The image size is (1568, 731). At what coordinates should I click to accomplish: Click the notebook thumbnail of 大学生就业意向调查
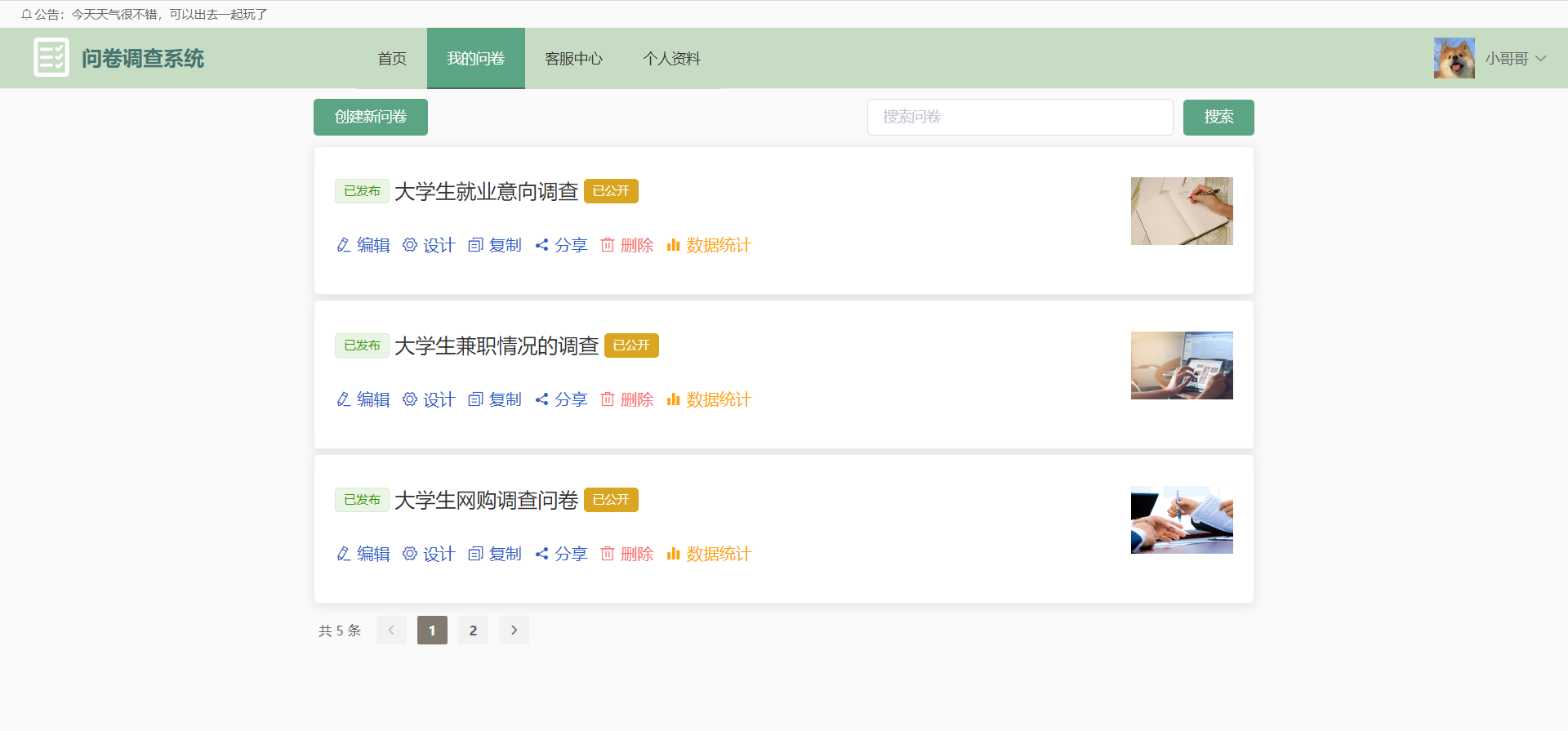1182,211
